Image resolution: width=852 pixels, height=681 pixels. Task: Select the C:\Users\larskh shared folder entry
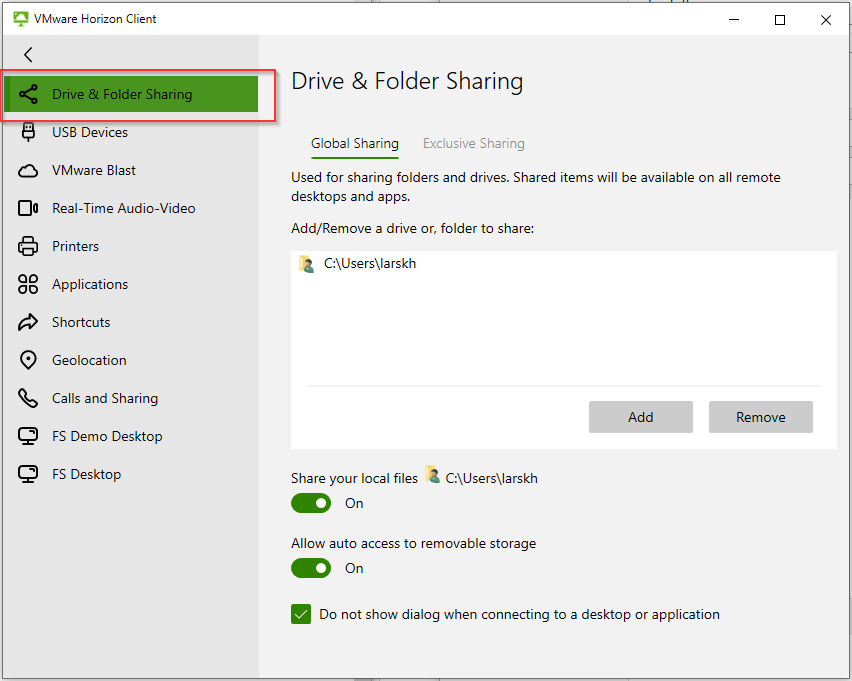point(369,265)
